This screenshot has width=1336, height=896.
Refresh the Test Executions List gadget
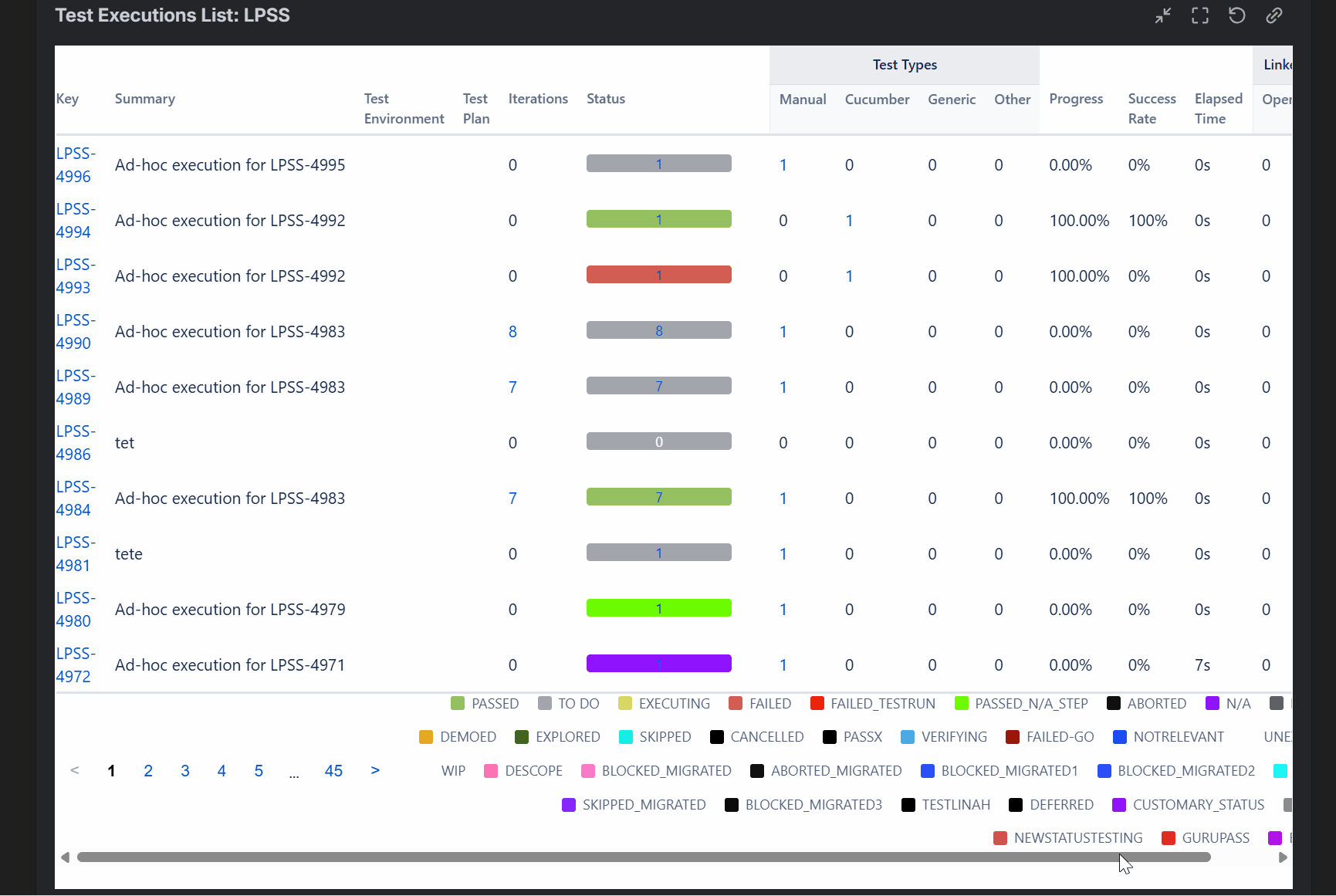click(x=1236, y=15)
